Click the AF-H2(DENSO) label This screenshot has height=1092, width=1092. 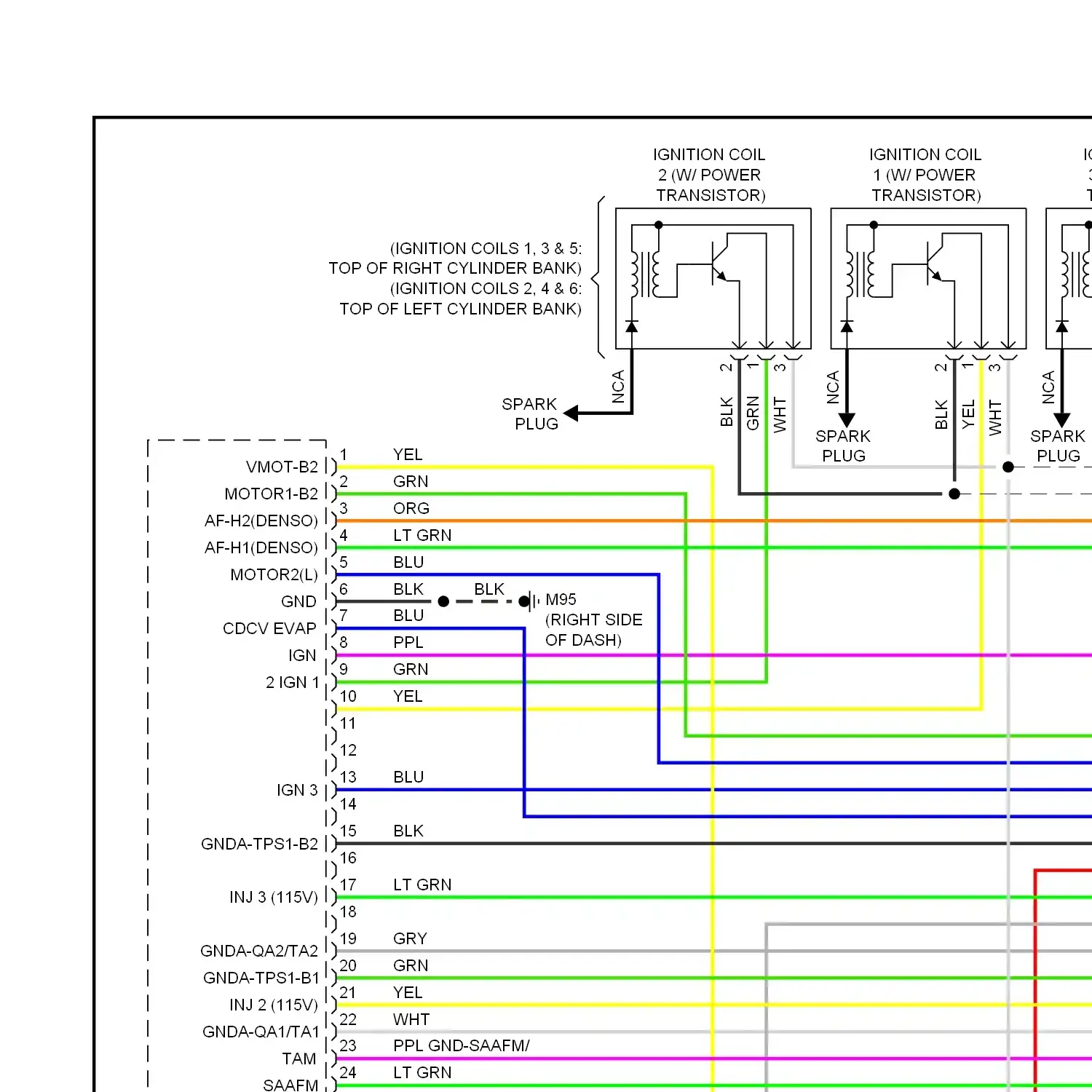tap(261, 521)
